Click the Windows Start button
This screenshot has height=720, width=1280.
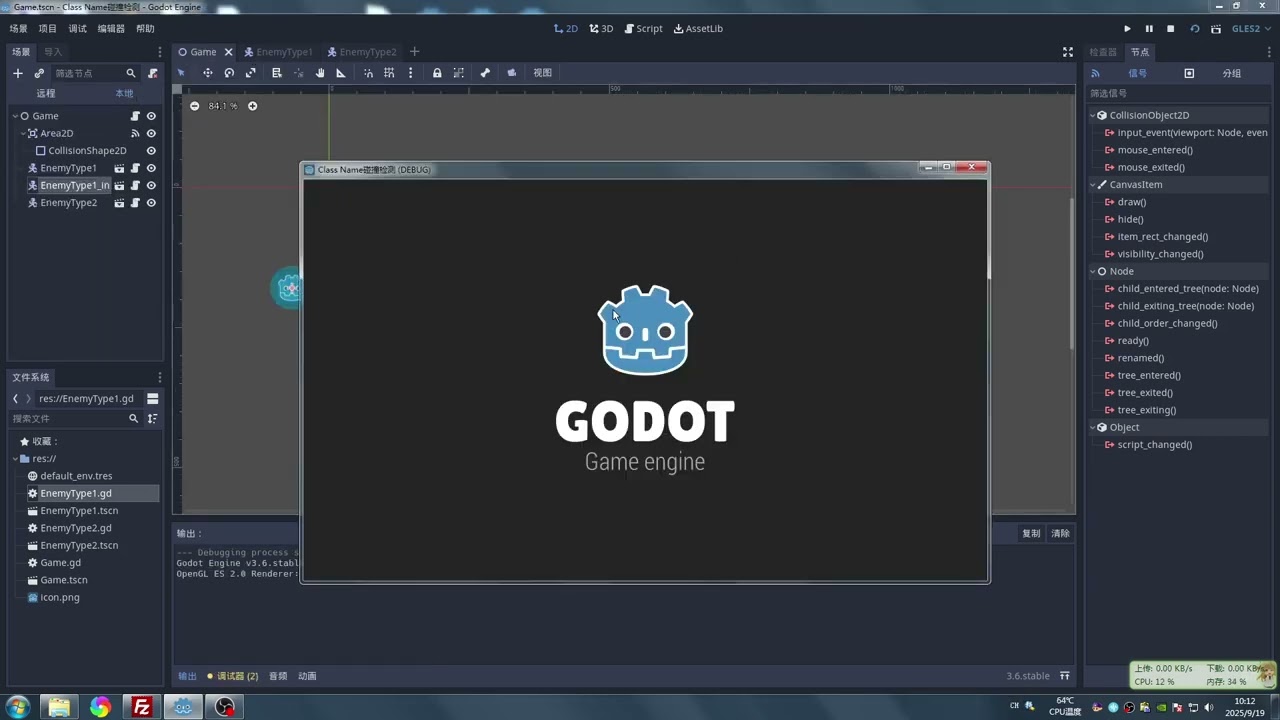pos(18,707)
